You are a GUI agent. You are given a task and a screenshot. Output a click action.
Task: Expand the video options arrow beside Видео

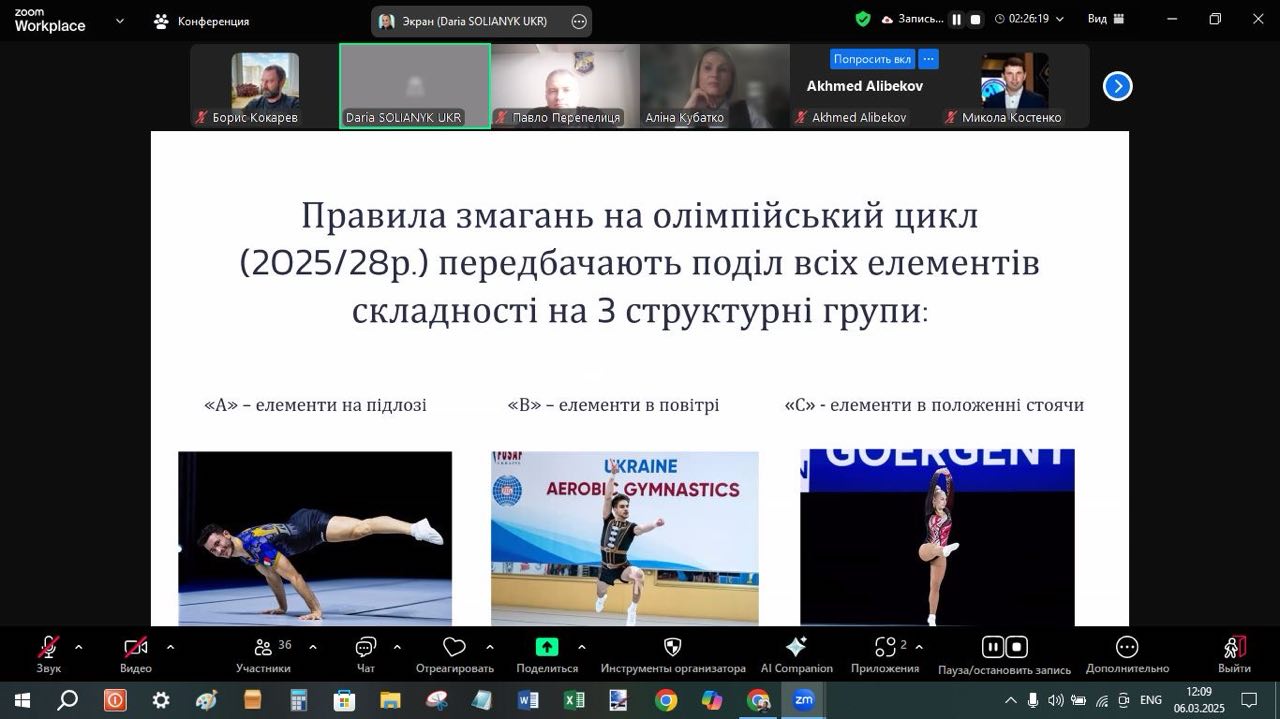pos(170,647)
